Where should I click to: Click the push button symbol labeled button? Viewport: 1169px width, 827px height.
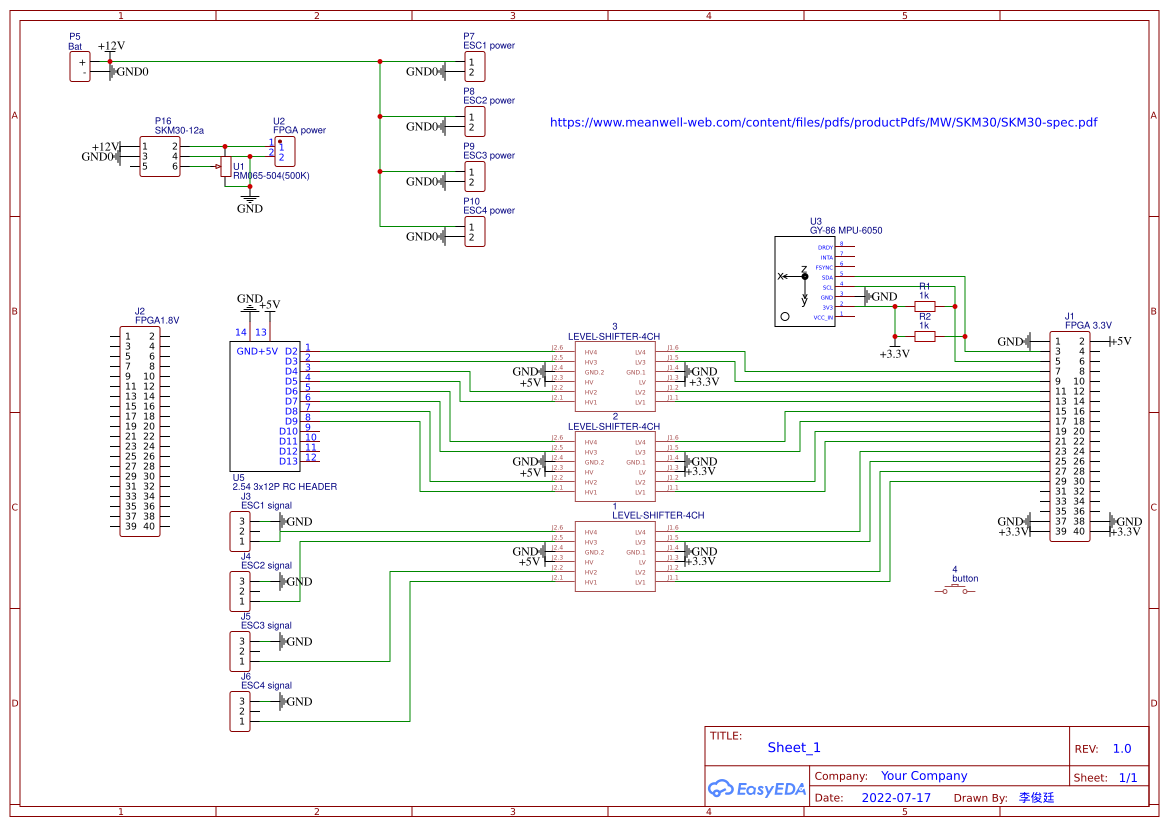(954, 590)
